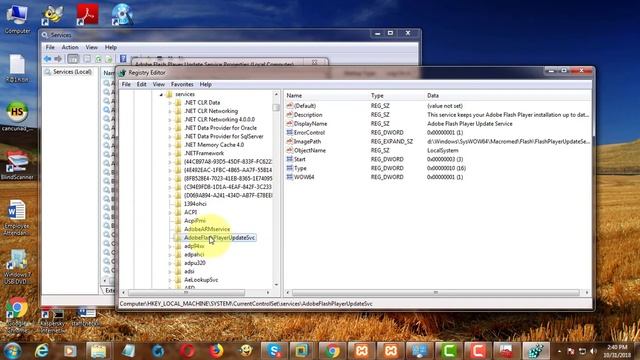Expand the .NETFramework key

tap(170, 153)
